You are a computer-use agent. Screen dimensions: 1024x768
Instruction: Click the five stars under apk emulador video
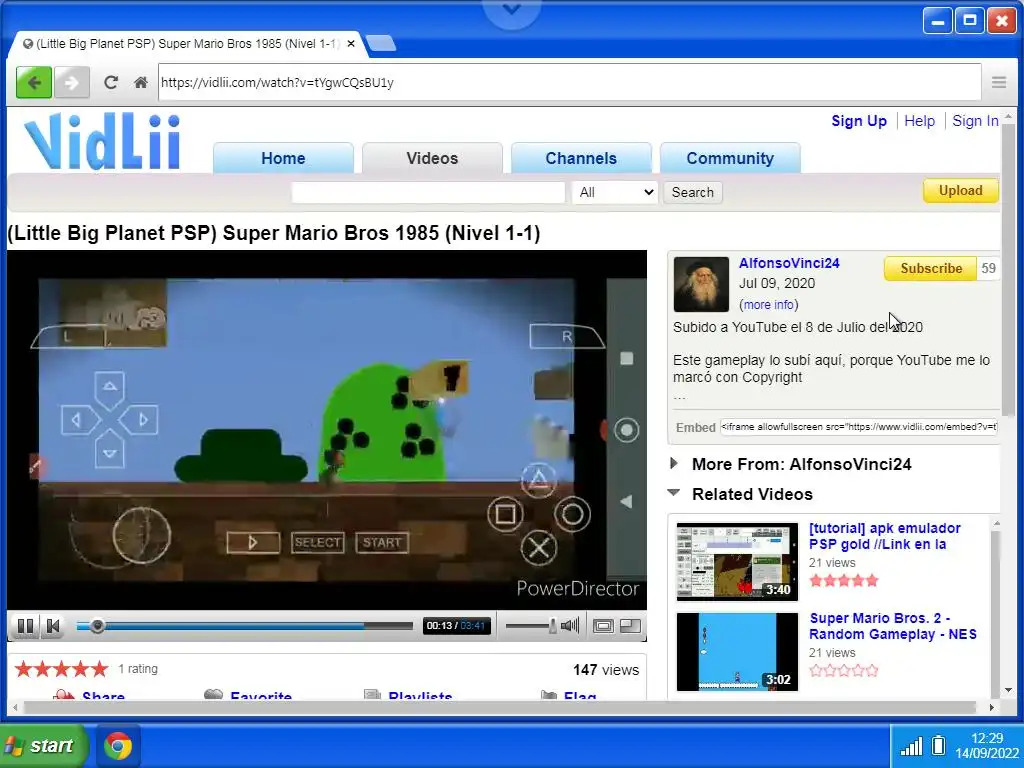(x=844, y=581)
